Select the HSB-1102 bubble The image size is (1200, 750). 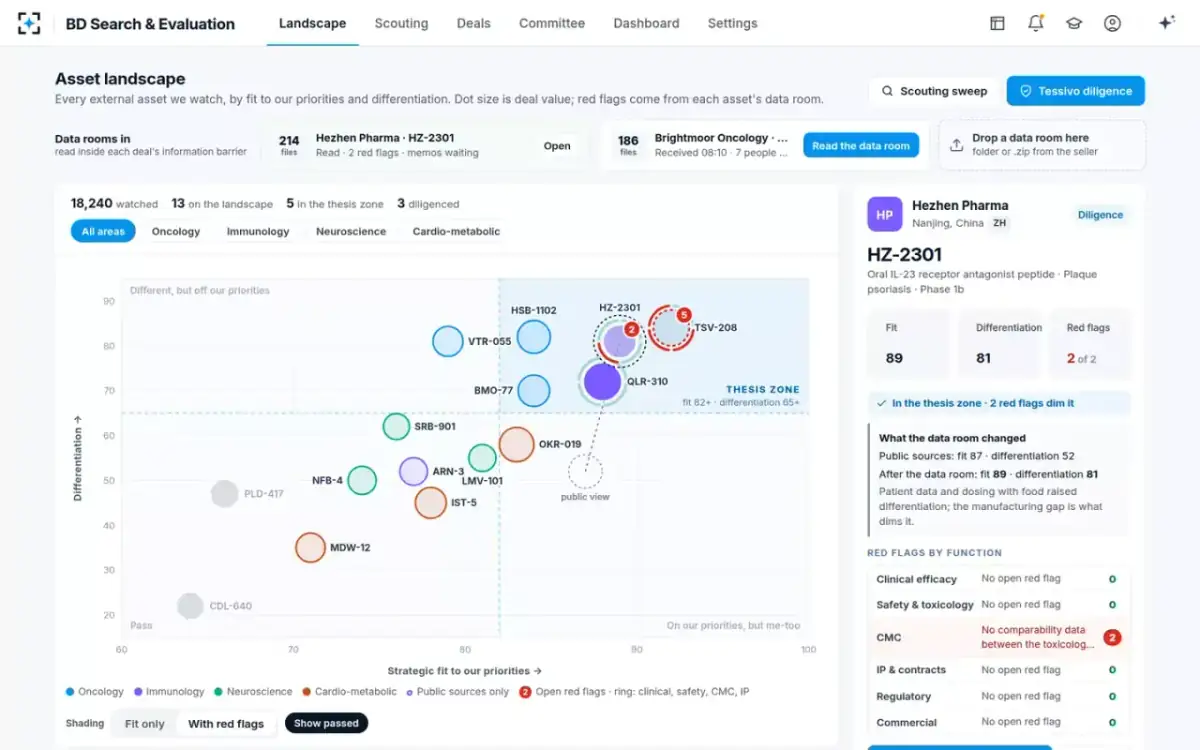pos(534,337)
